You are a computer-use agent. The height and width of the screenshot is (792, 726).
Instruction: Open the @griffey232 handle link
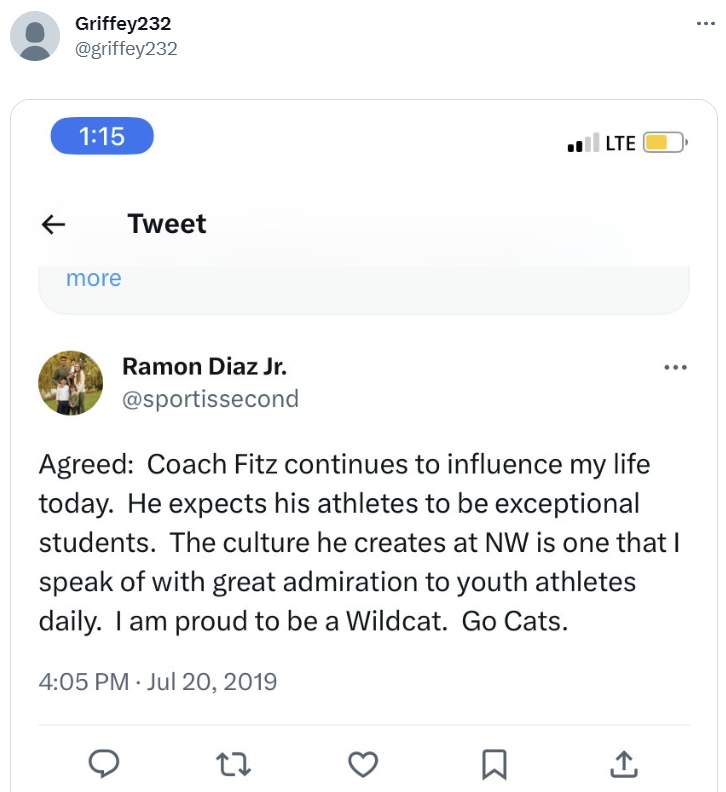(x=126, y=48)
